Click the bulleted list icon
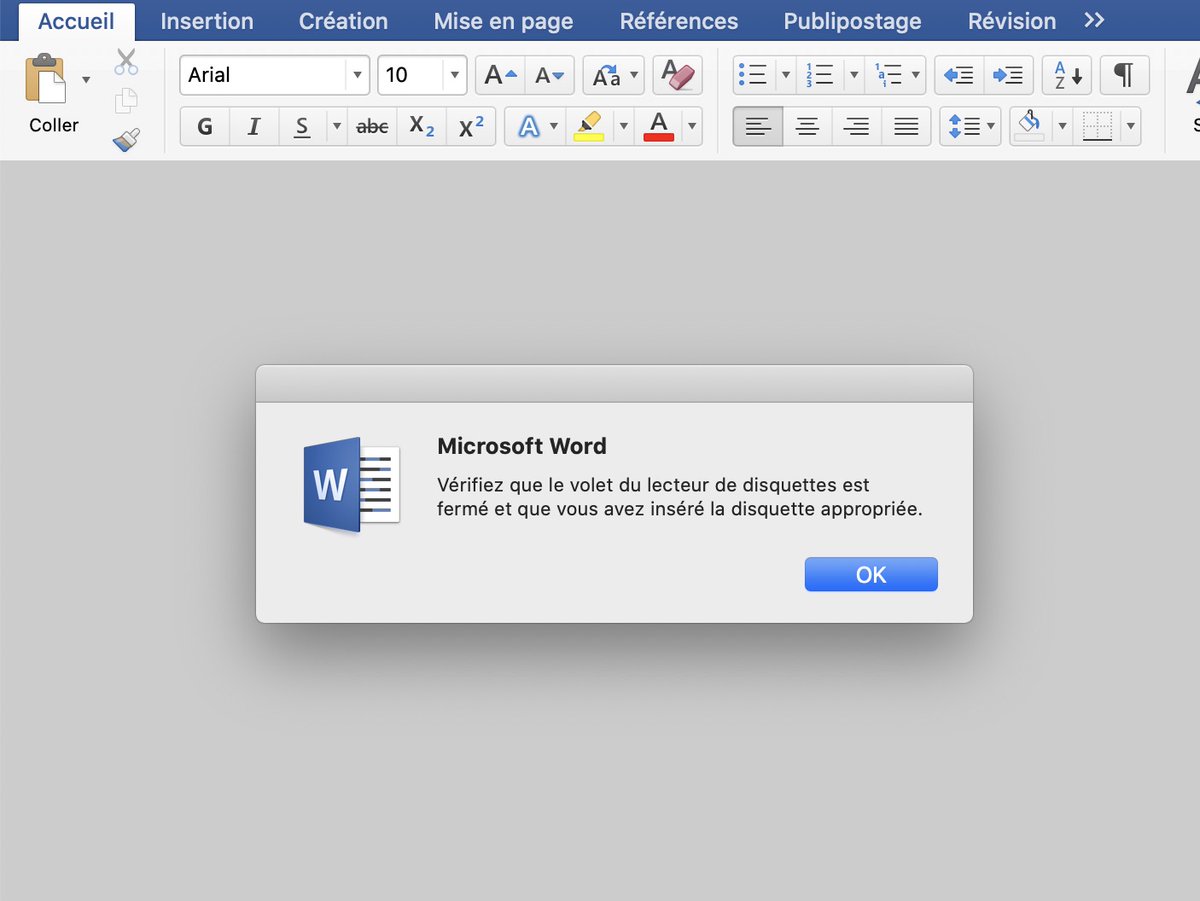Image resolution: width=1200 pixels, height=901 pixels. point(753,75)
